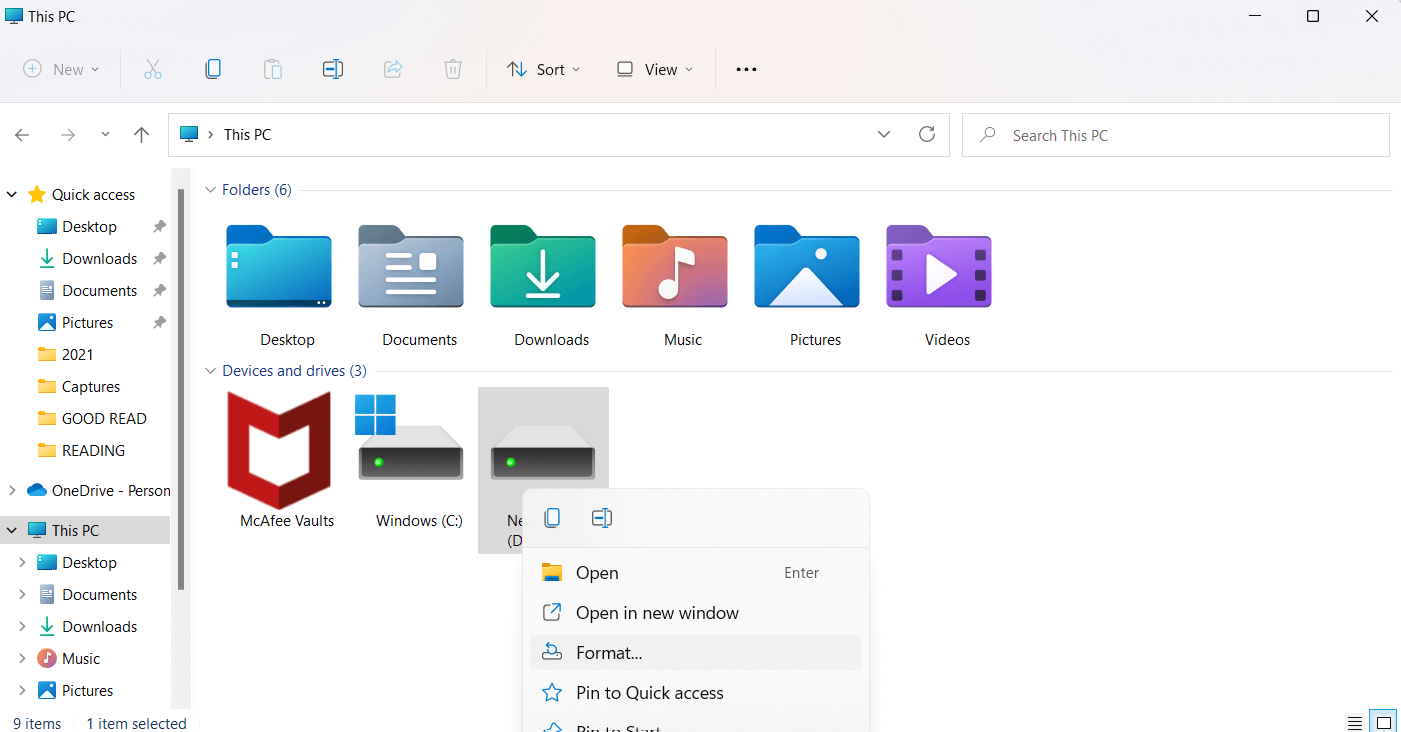Click the Rename icon in the toolbar

[333, 69]
